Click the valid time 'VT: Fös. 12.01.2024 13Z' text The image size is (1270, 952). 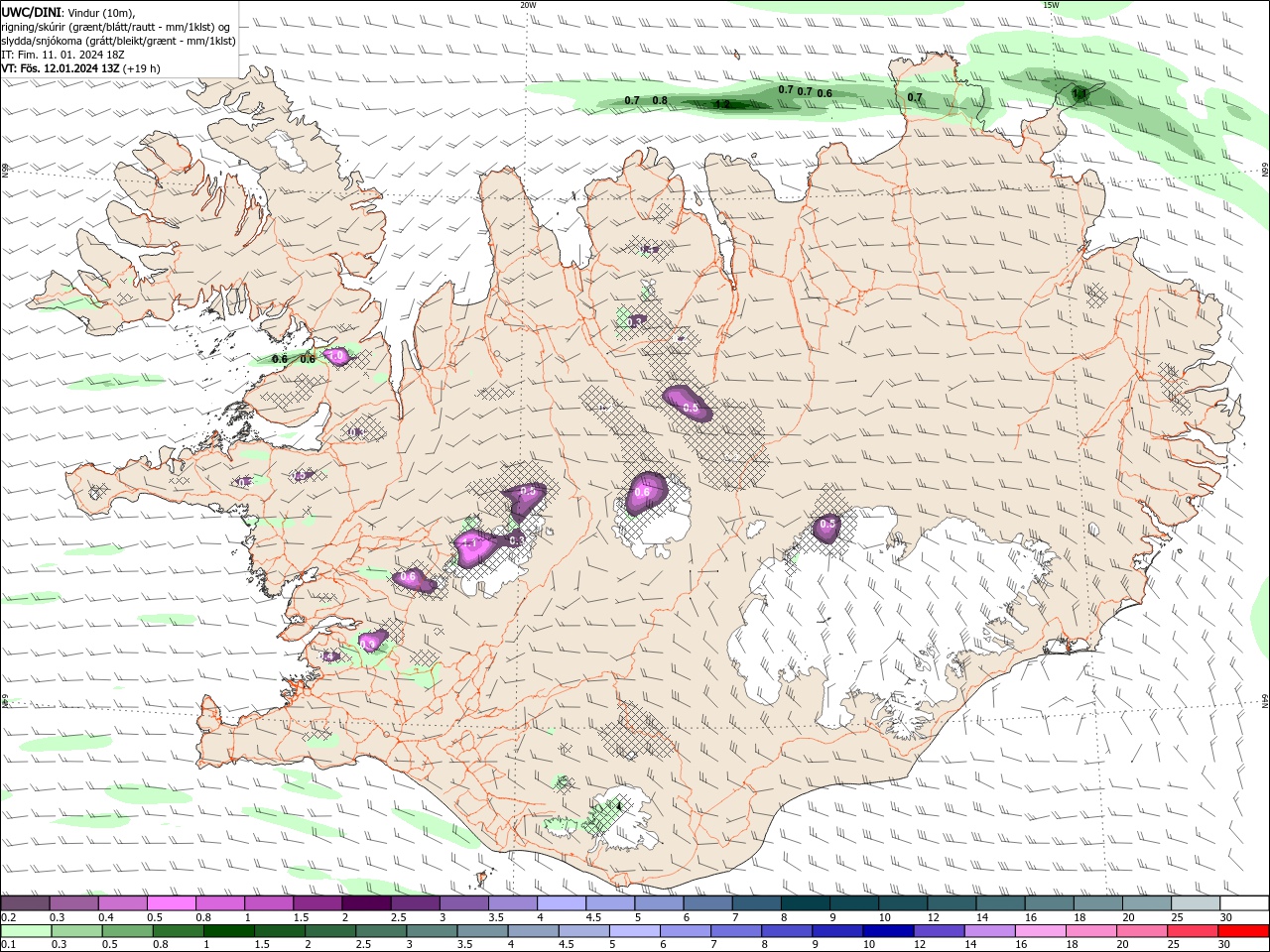[x=62, y=68]
